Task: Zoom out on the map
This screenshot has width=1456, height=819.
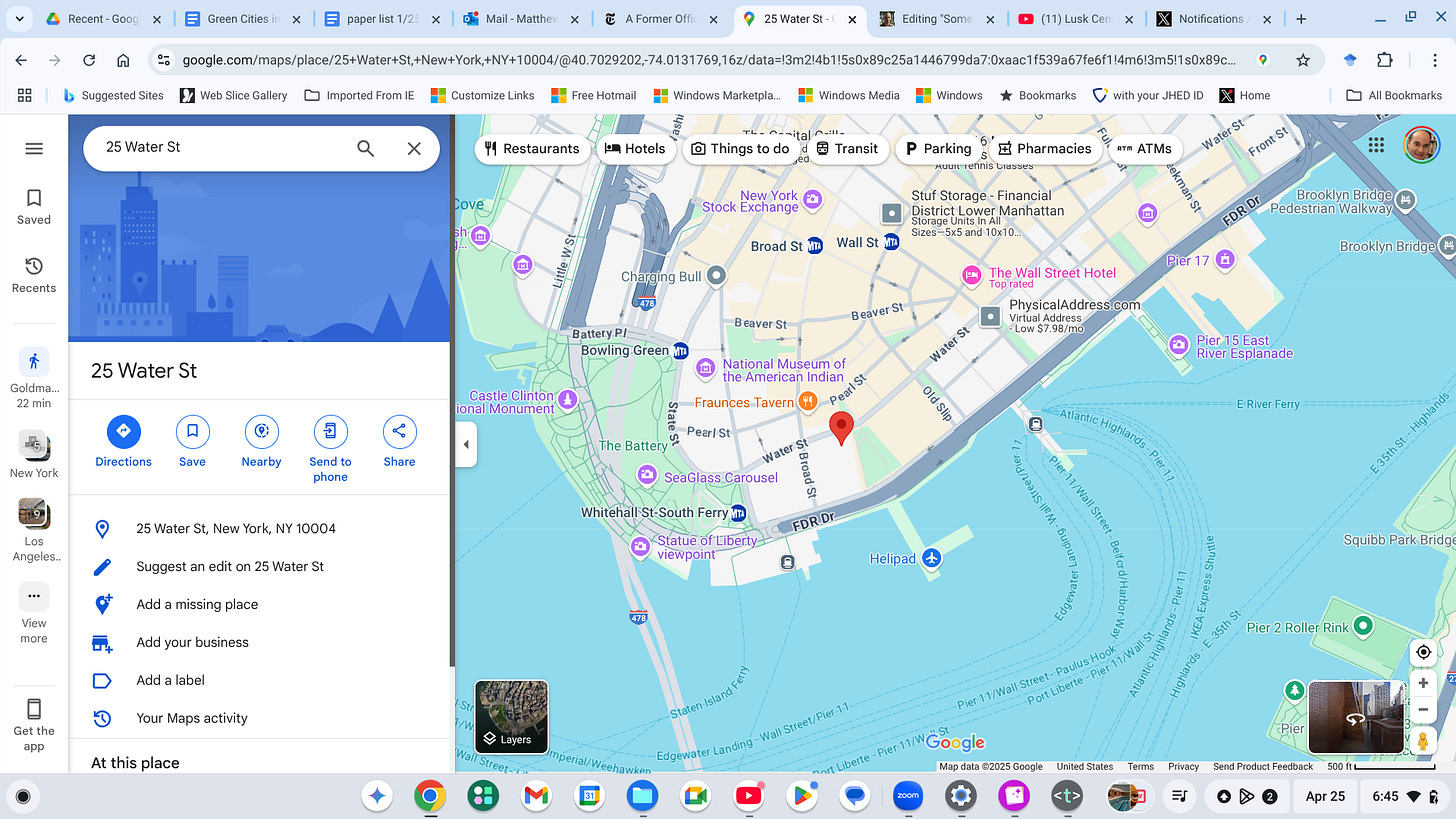Action: (x=1423, y=710)
